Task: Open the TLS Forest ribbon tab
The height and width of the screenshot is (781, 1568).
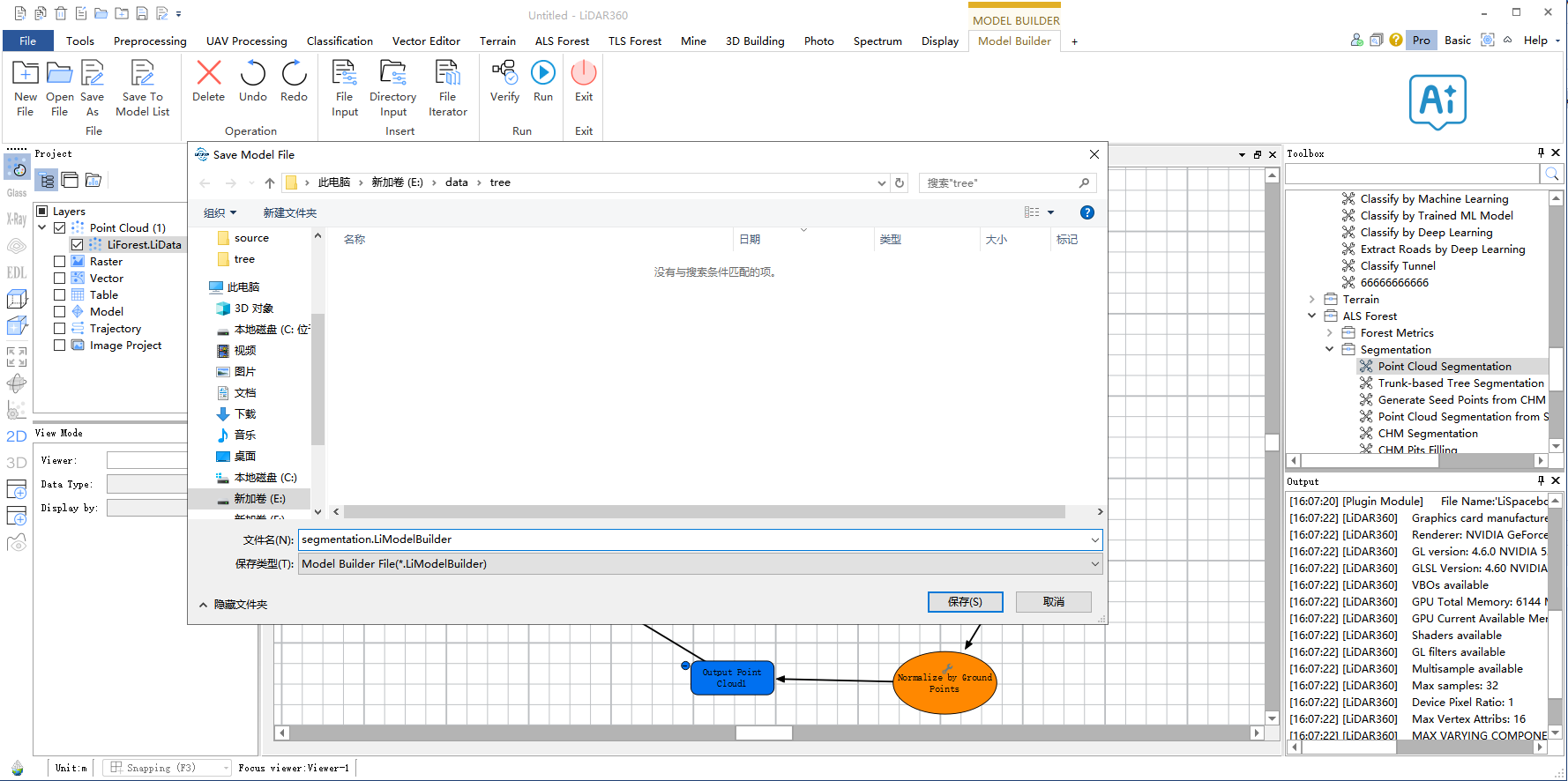Action: 635,41
